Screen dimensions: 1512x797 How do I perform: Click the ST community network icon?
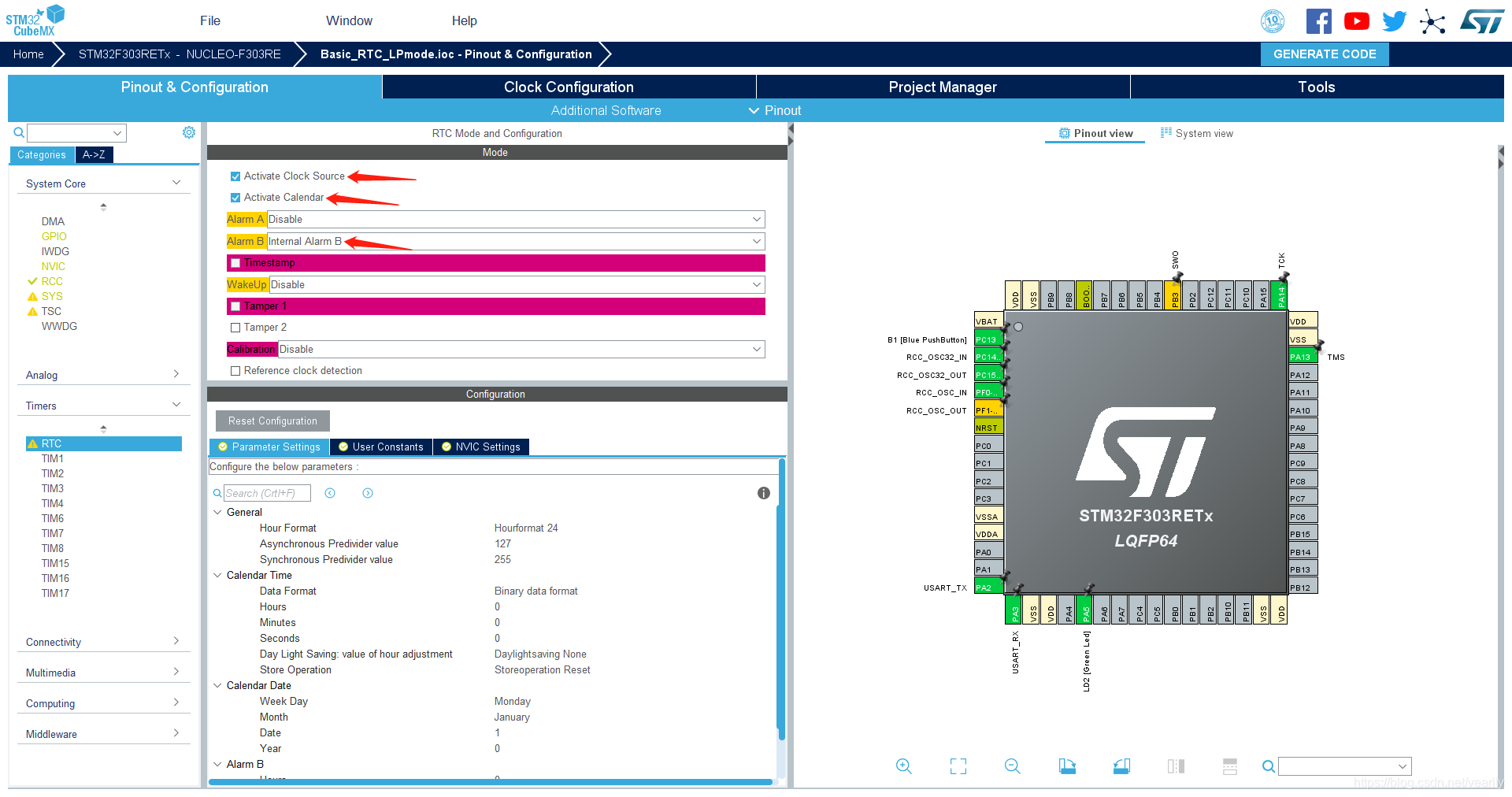click(1432, 21)
